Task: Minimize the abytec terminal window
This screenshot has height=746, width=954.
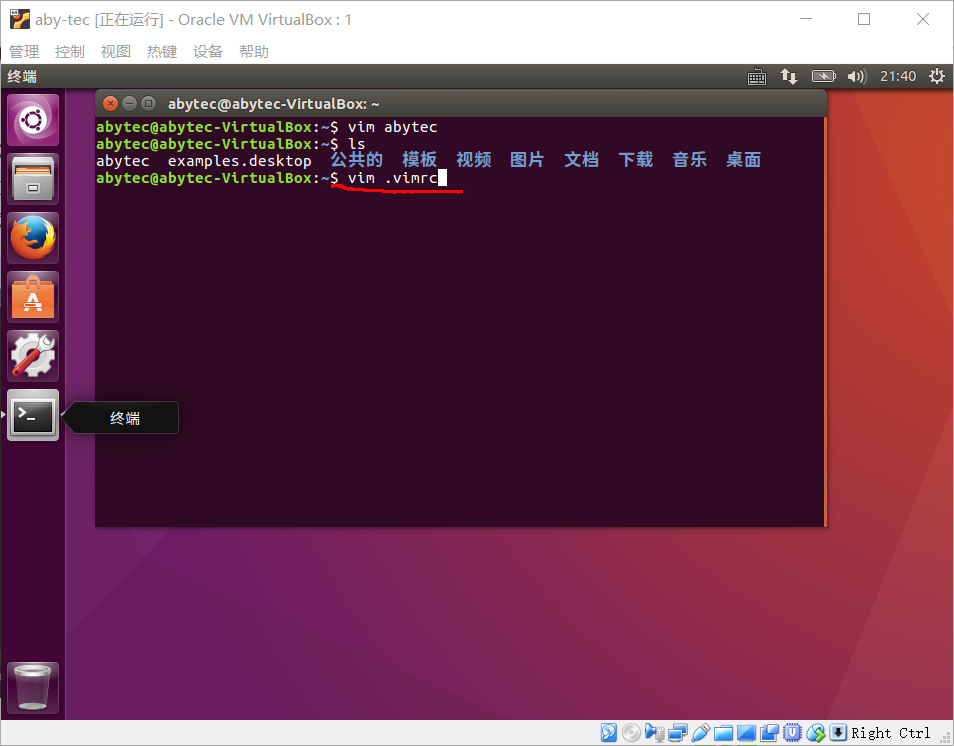Action: pyautogui.click(x=129, y=103)
